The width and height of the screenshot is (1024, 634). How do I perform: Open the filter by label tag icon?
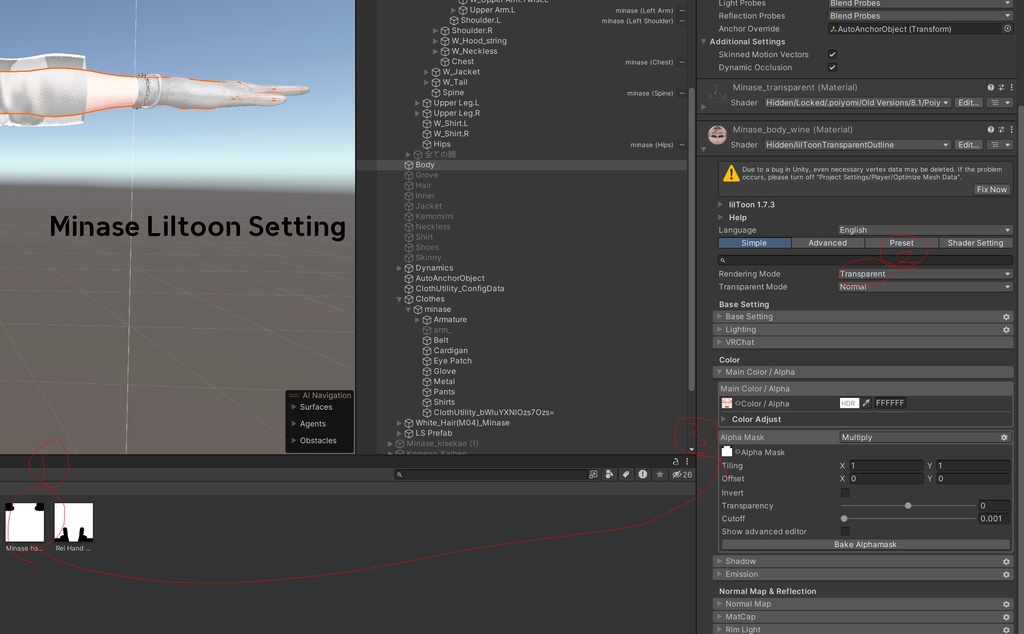[626, 474]
